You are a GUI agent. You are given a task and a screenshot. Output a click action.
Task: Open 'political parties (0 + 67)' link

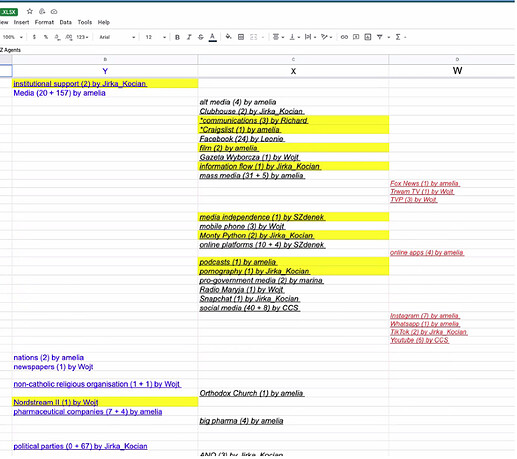[80, 446]
